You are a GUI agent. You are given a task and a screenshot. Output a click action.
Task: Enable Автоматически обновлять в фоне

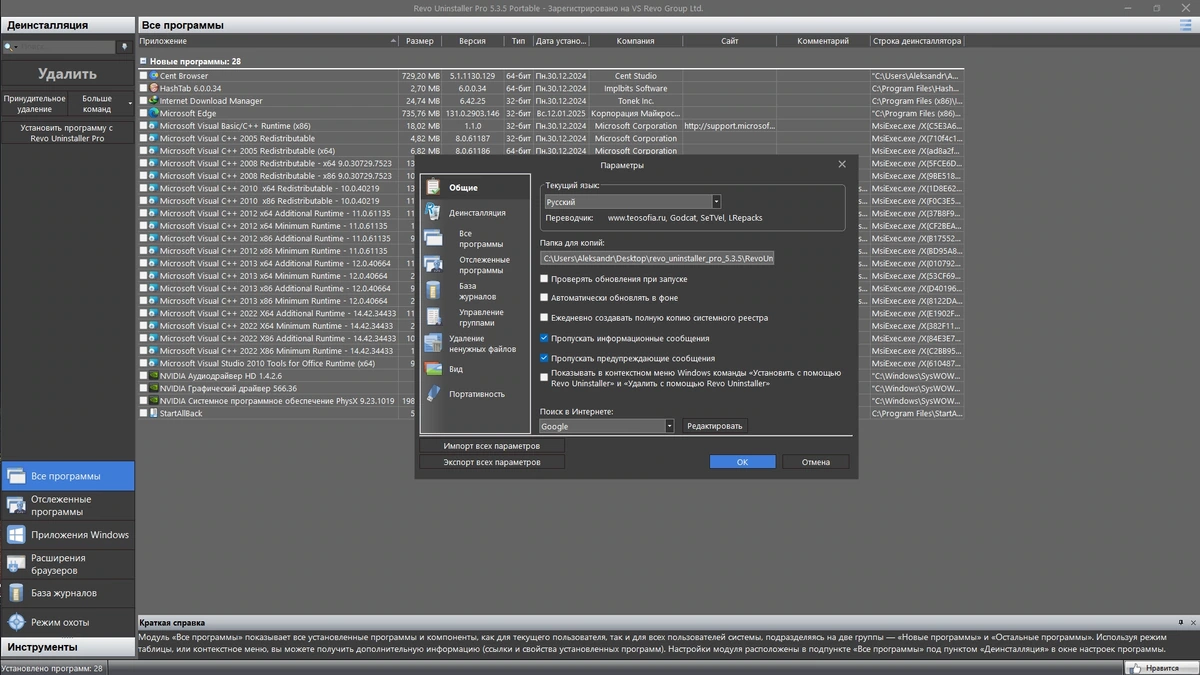click(544, 298)
